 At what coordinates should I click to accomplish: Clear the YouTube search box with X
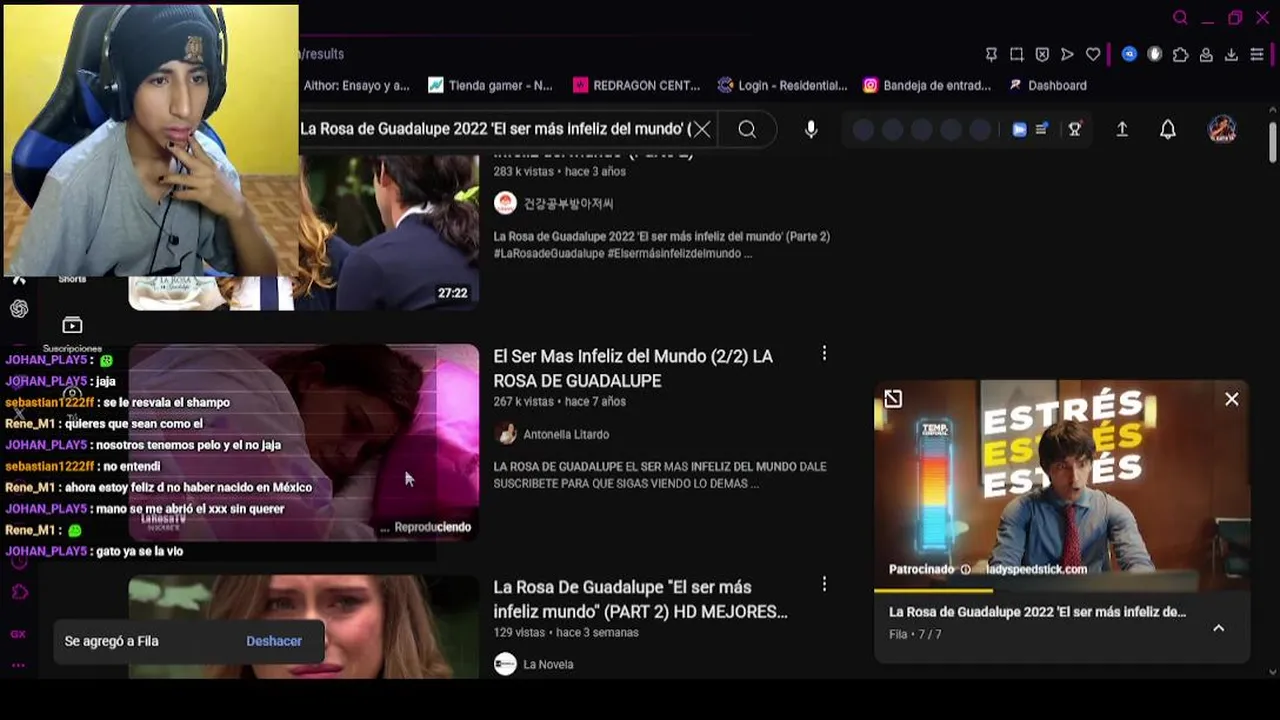pos(702,129)
